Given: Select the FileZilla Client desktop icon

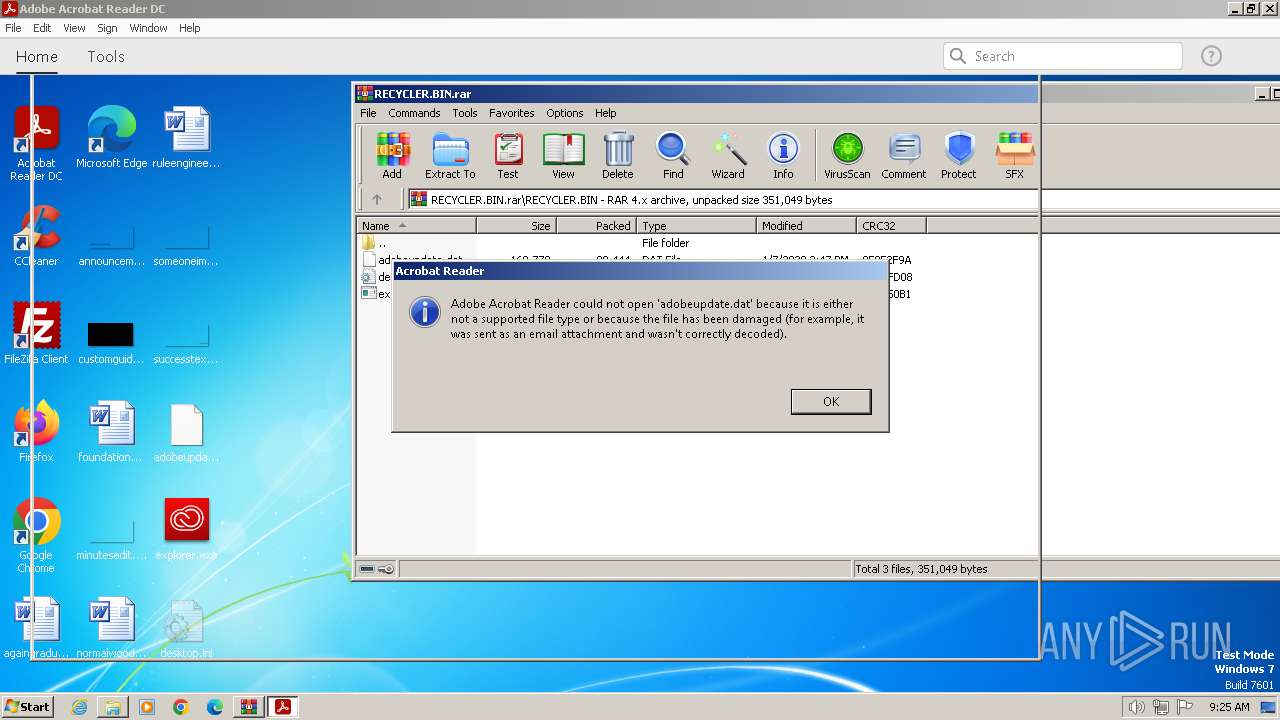Looking at the screenshot, I should coord(37,334).
